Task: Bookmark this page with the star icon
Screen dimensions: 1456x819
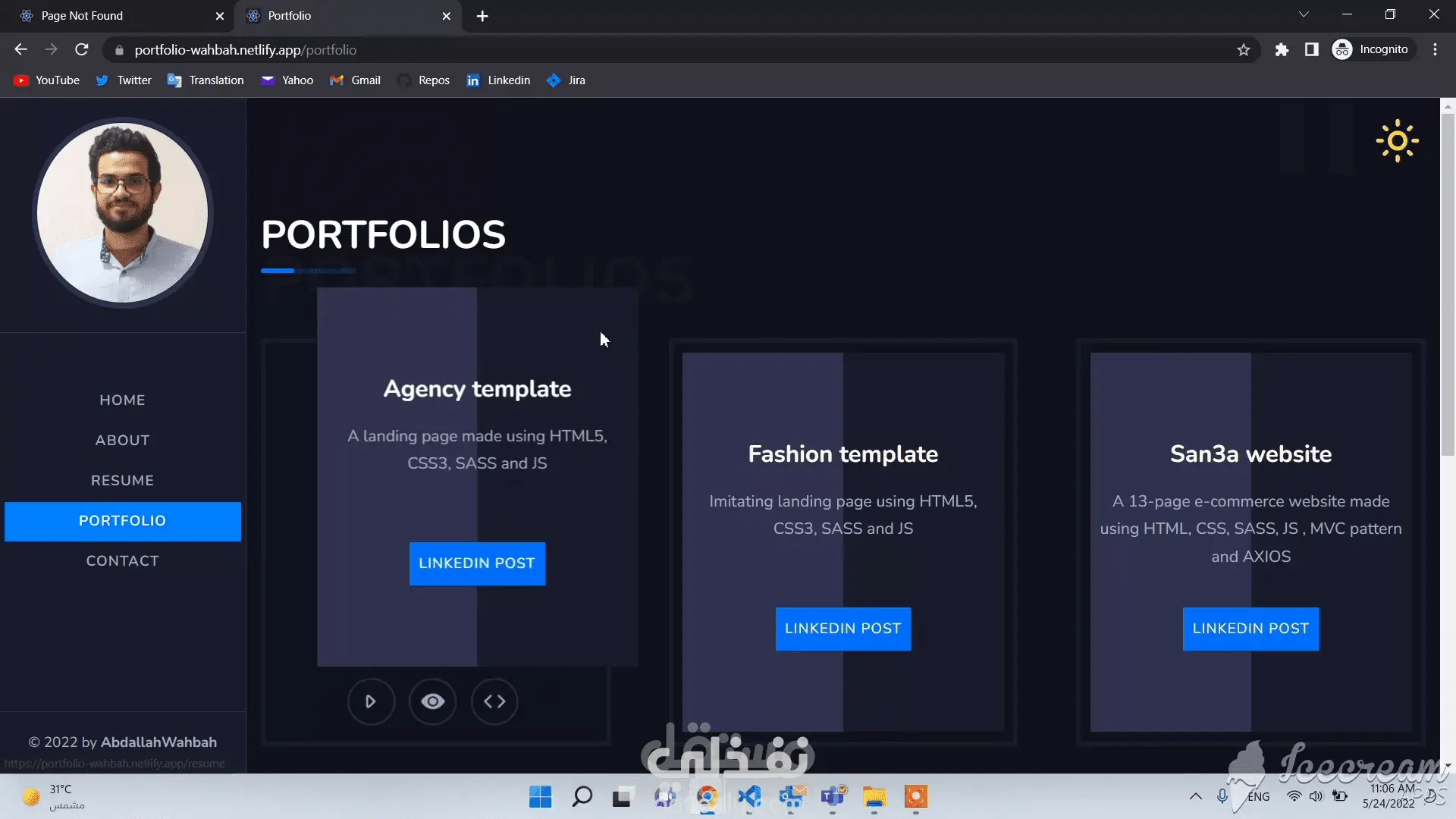Action: pos(1244,50)
